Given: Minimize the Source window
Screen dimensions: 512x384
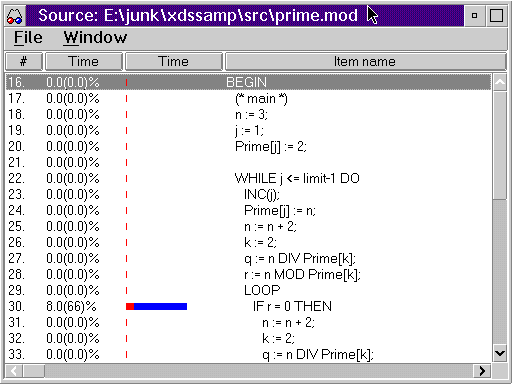Looking at the screenshot, I should tap(474, 16).
